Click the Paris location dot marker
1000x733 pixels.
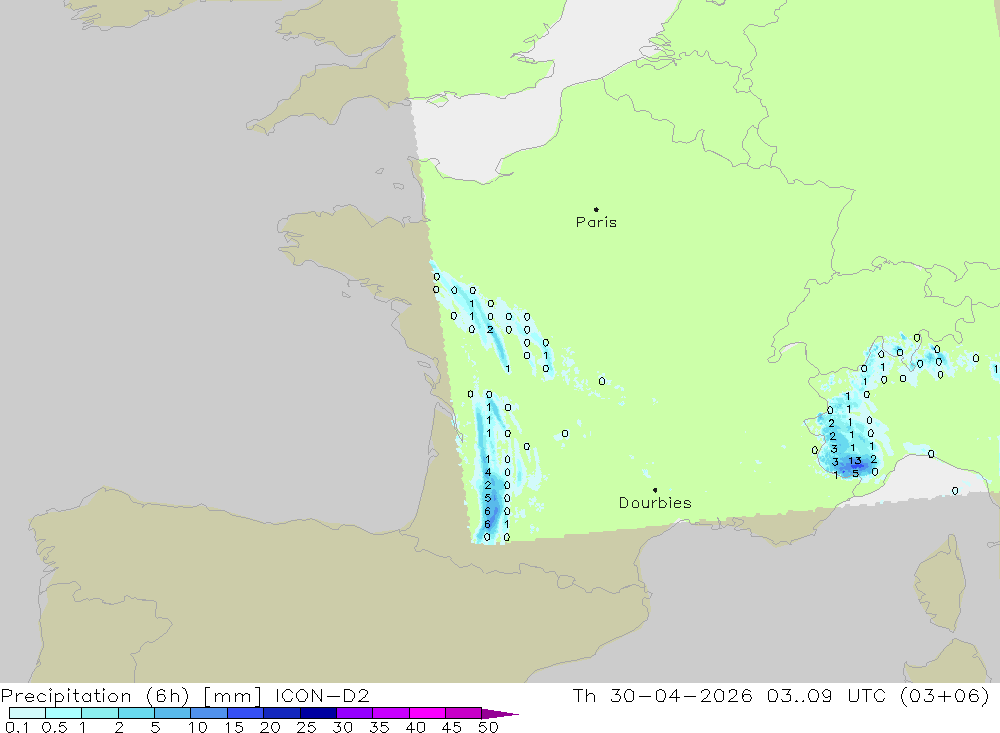pos(596,209)
